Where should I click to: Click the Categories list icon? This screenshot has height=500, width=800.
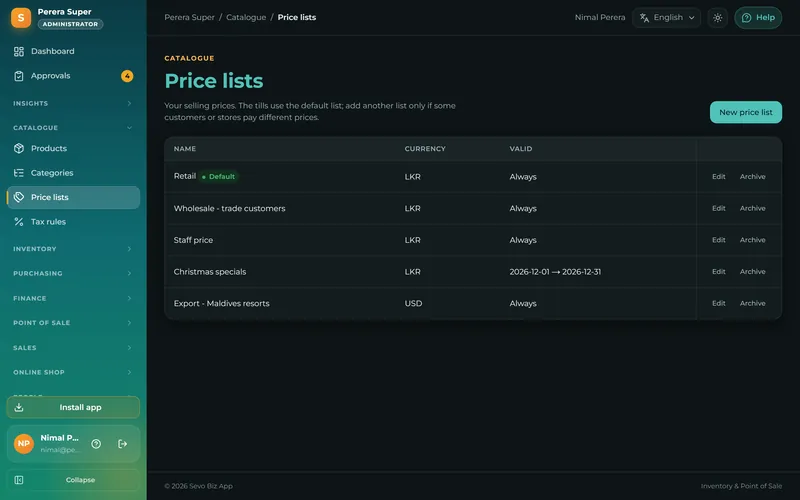point(19,173)
